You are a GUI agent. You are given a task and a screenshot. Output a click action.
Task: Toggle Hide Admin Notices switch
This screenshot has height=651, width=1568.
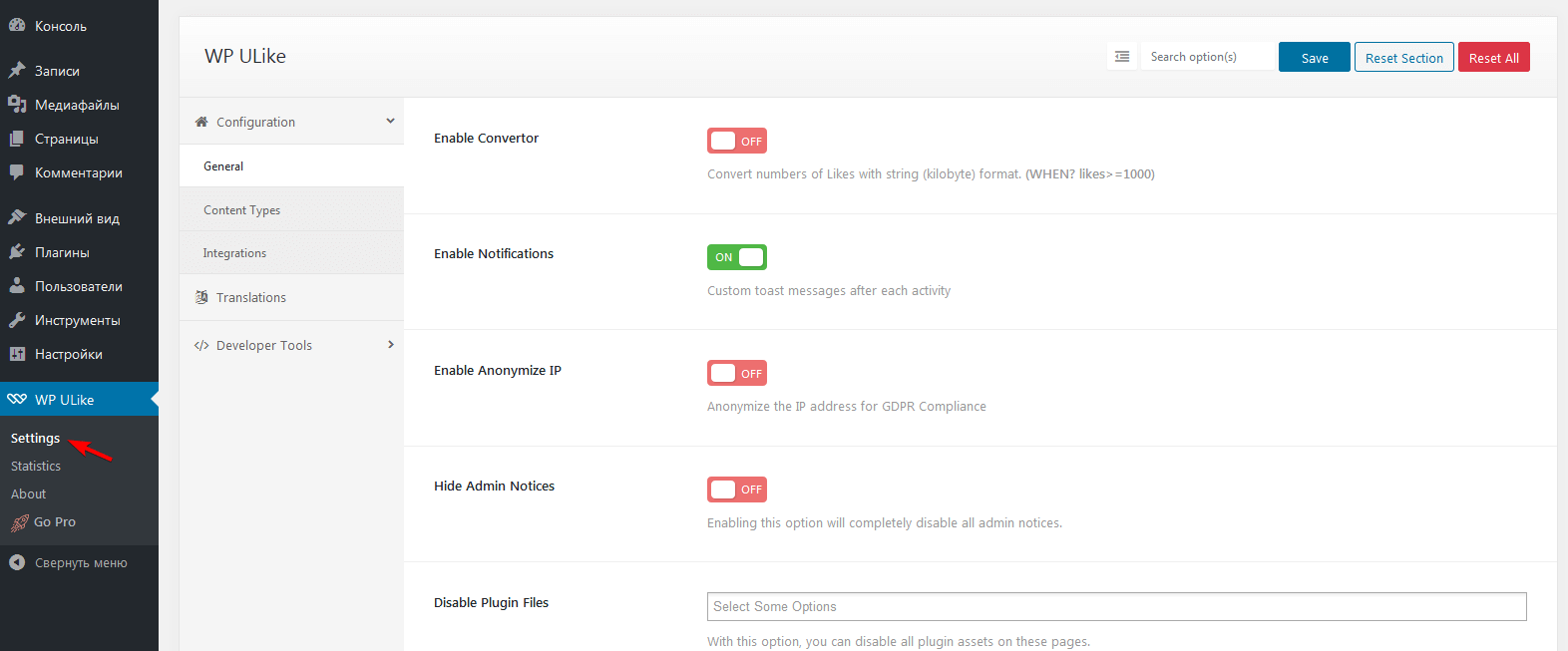click(x=737, y=489)
